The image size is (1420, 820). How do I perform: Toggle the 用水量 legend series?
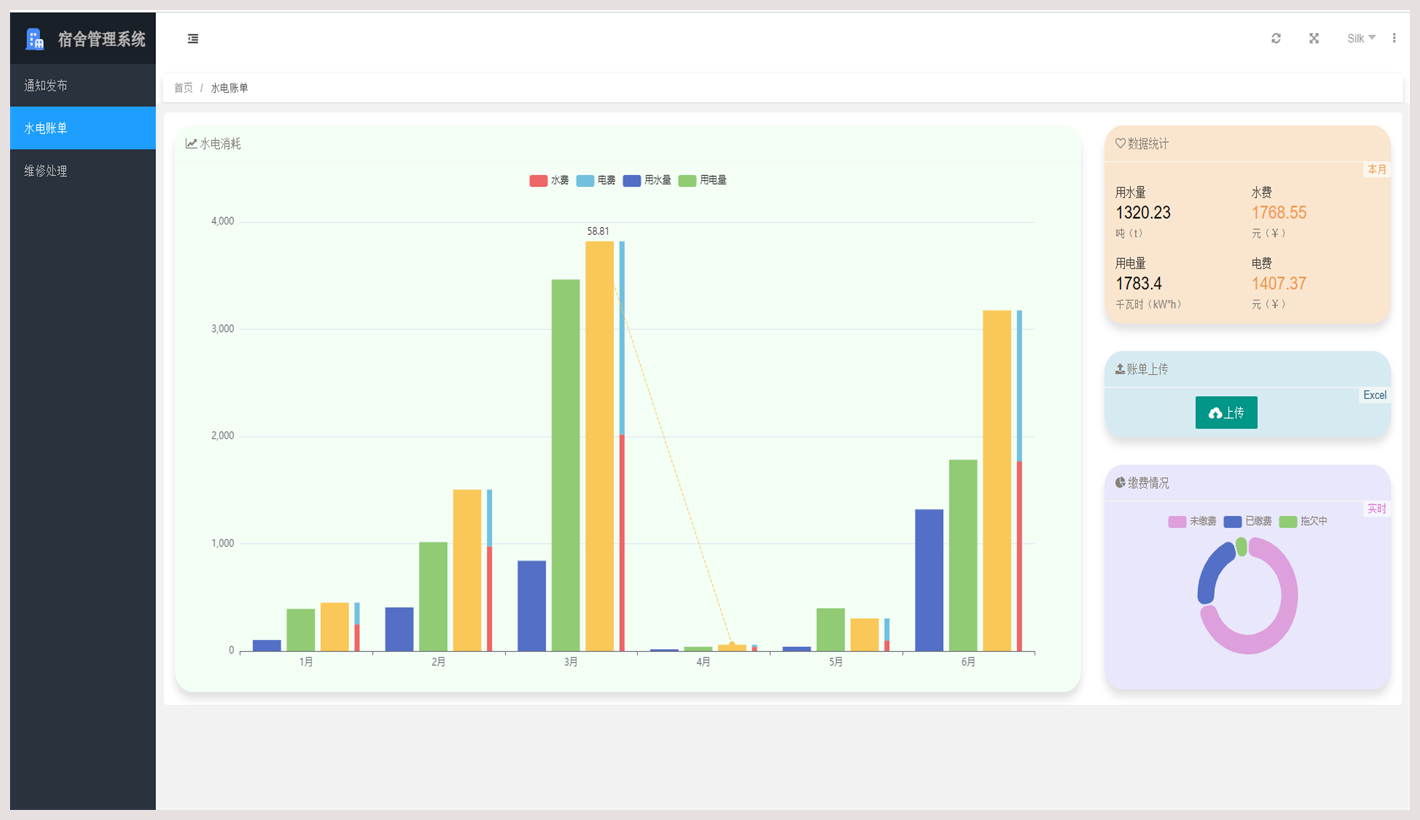coord(647,181)
